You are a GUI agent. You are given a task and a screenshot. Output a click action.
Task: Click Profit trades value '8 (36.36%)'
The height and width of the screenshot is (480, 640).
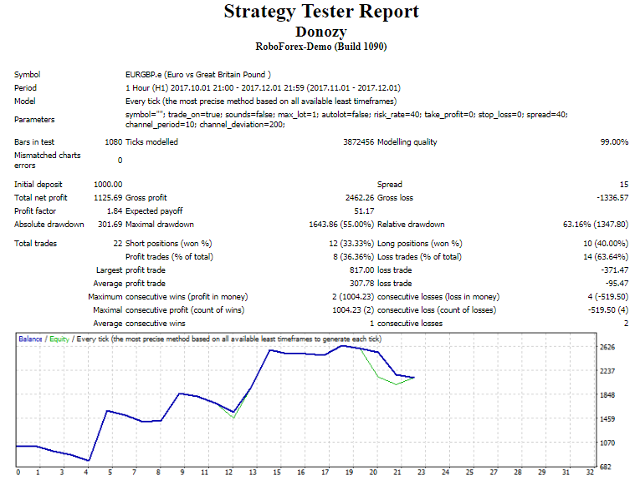(353, 257)
